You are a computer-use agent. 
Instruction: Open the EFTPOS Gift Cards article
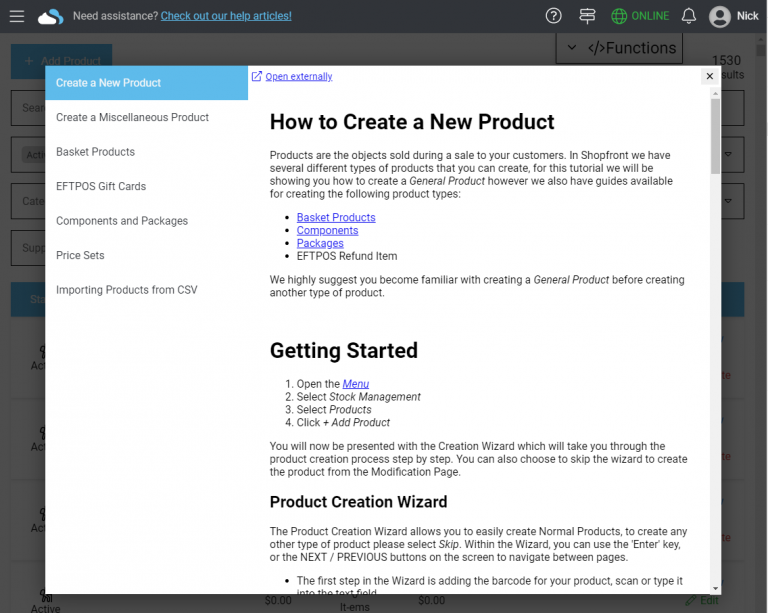click(101, 186)
